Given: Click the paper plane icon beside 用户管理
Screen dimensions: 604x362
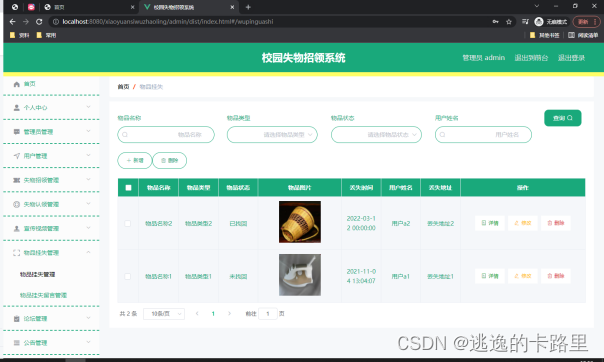Looking at the screenshot, I should pyautogui.click(x=17, y=156).
